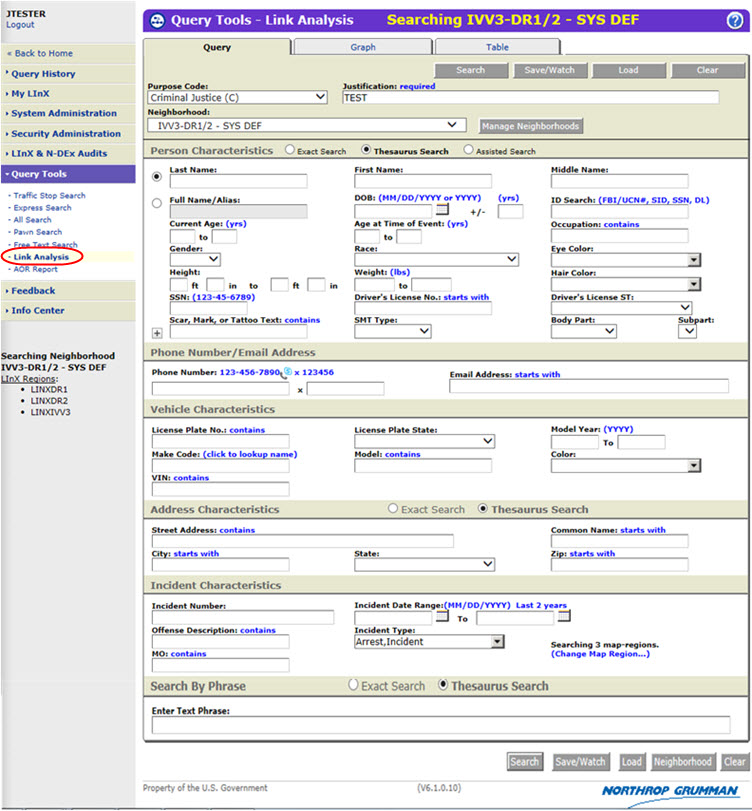Click the Enter Text Phrase input field
Viewport: 752px width, 811px height.
point(441,725)
